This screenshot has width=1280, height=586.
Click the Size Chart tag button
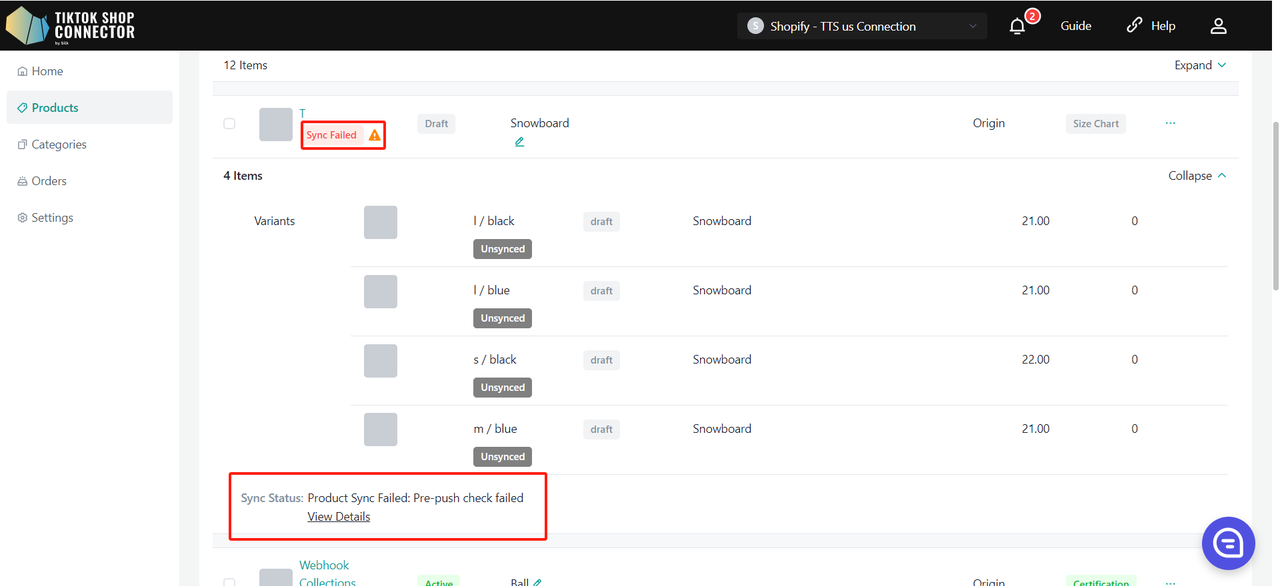click(1095, 124)
